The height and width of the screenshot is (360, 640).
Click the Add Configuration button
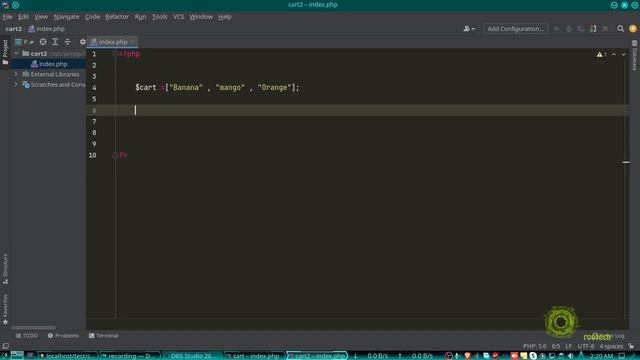pos(515,29)
